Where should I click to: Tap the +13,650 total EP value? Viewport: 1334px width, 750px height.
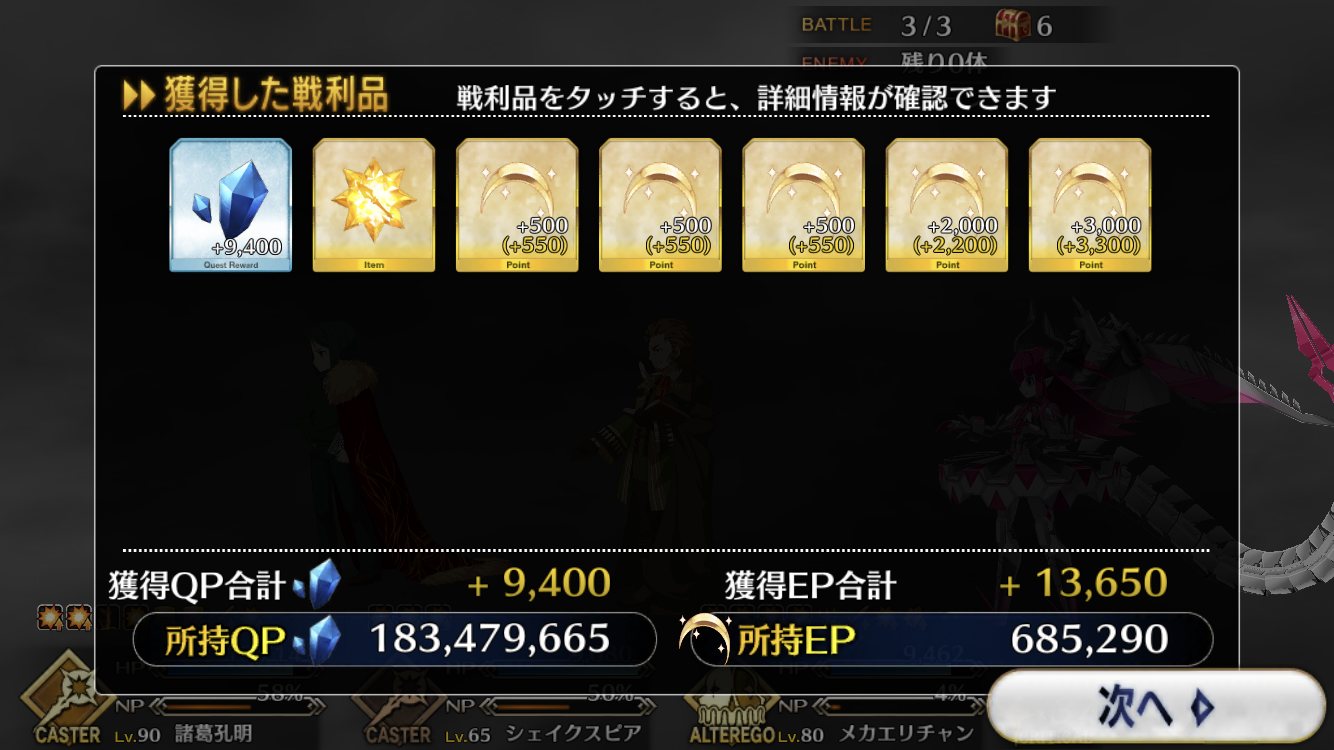[1083, 583]
